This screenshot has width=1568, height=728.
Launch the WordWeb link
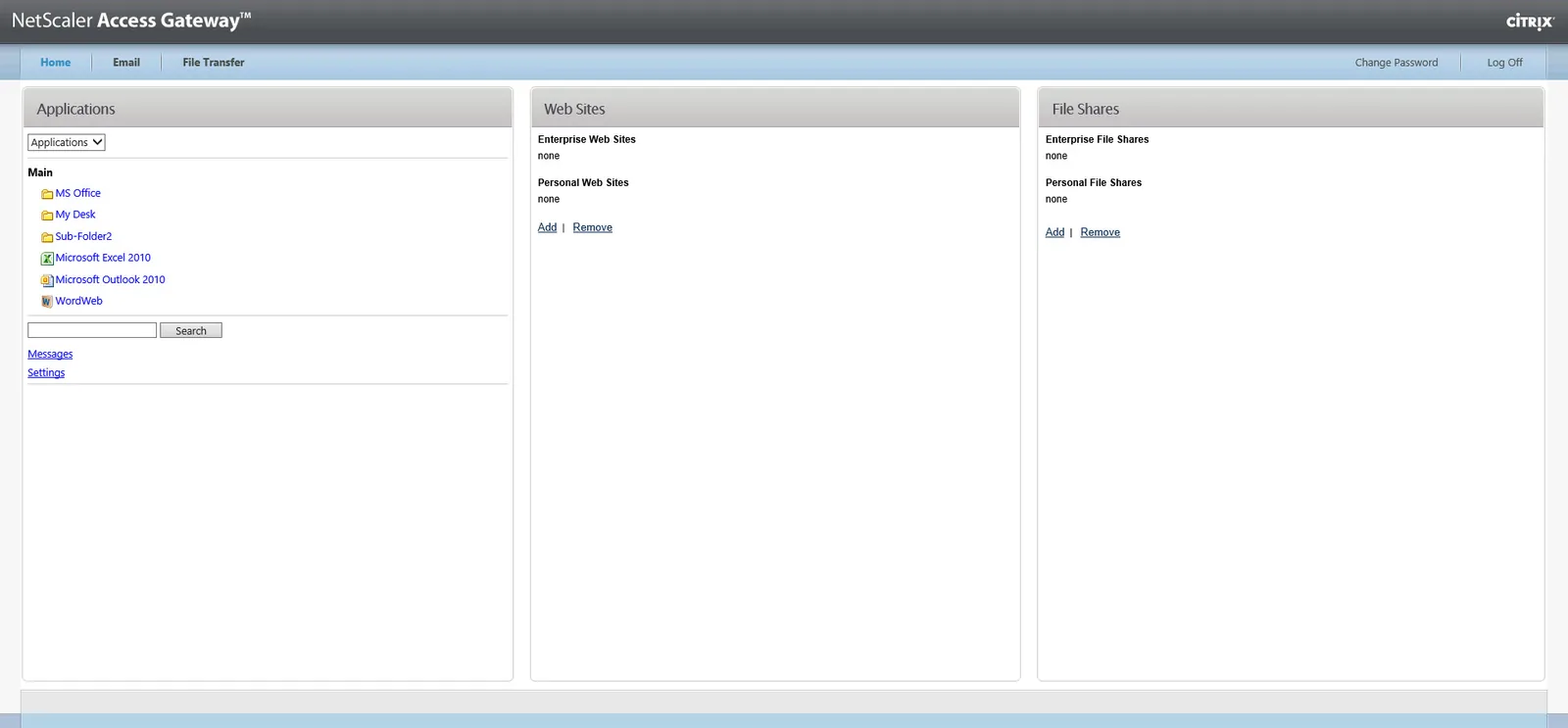pyautogui.click(x=79, y=301)
